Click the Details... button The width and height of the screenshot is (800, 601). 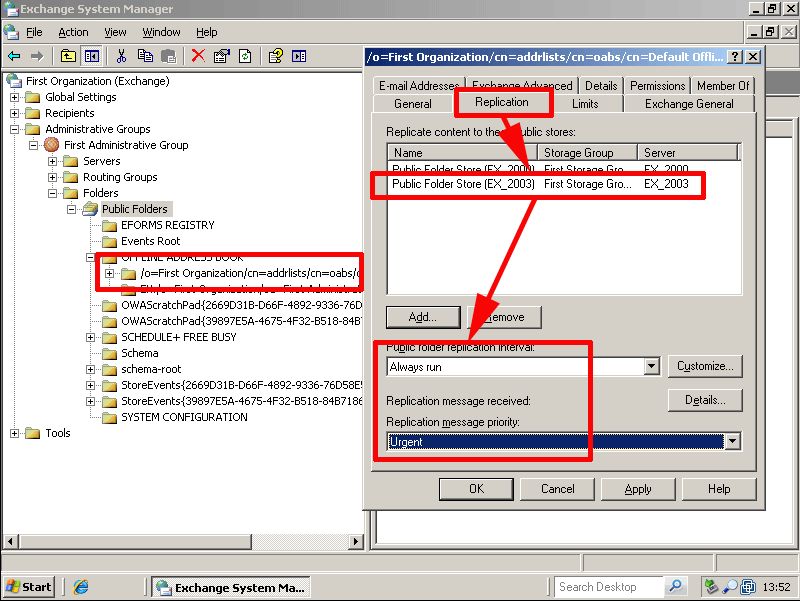705,400
